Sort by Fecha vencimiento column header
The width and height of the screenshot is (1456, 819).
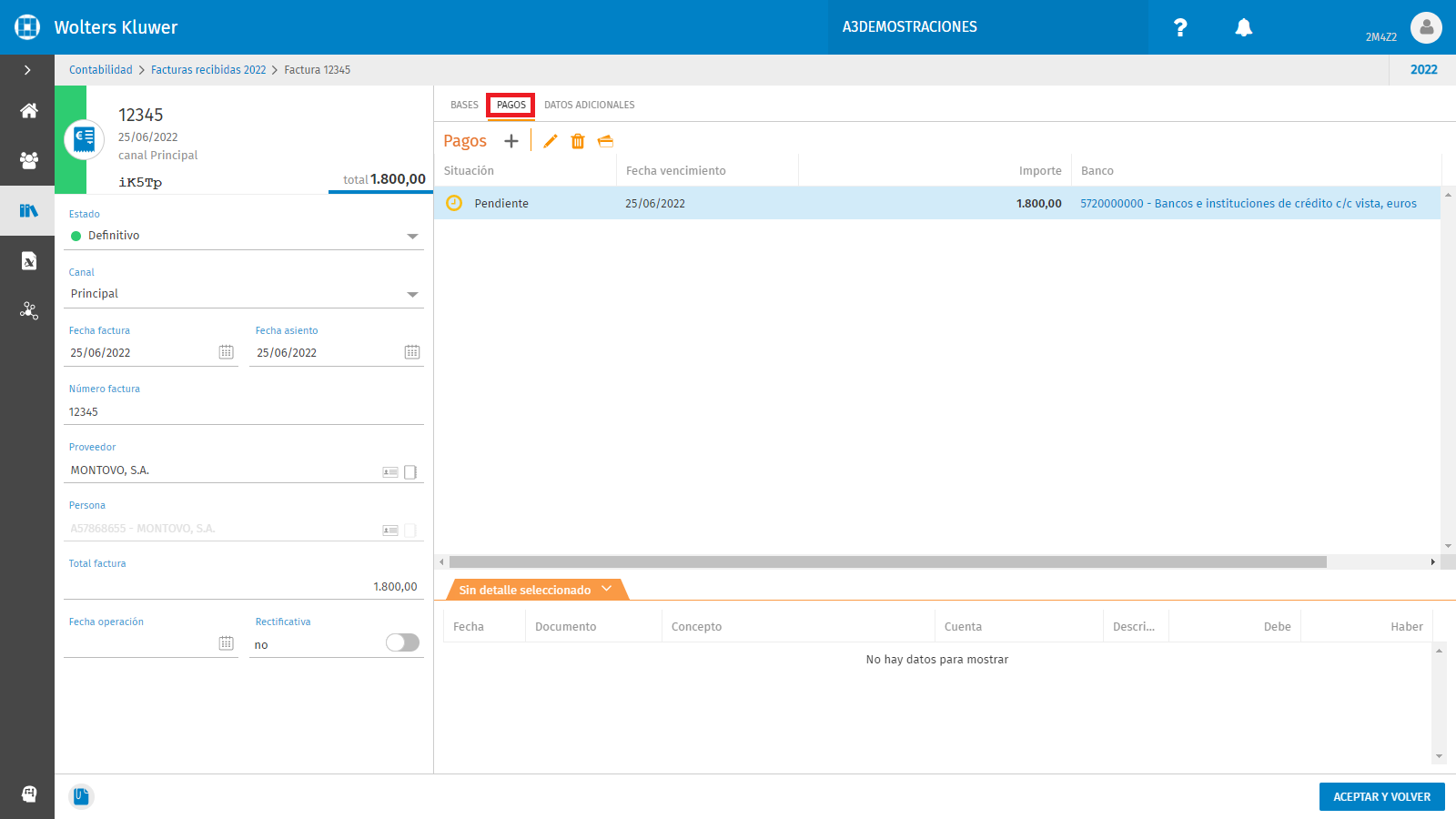pos(676,171)
